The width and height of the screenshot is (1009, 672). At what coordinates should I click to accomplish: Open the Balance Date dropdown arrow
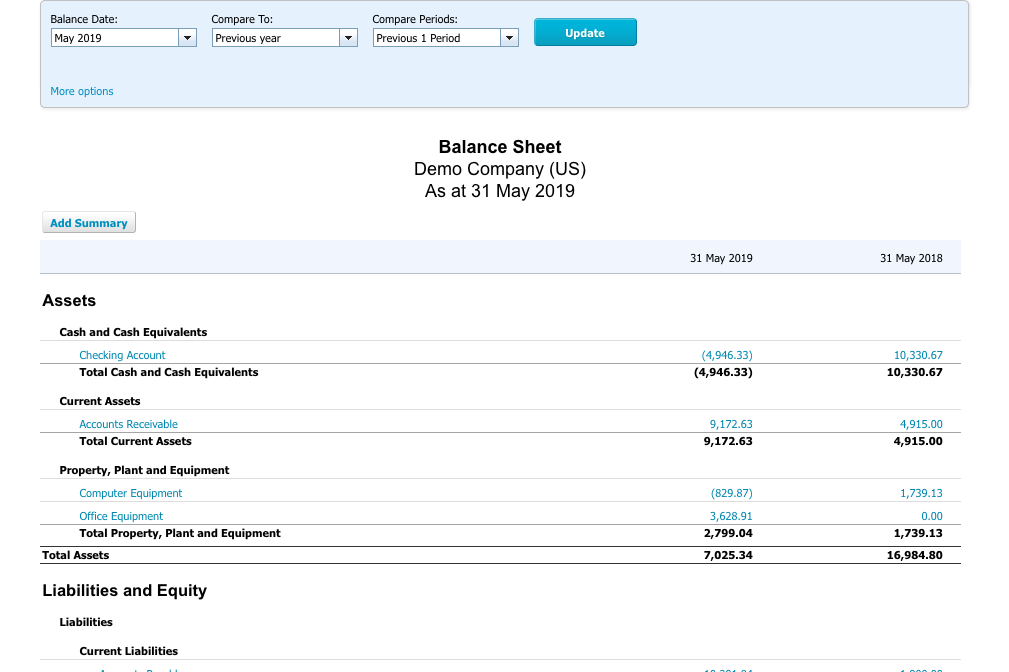point(187,38)
